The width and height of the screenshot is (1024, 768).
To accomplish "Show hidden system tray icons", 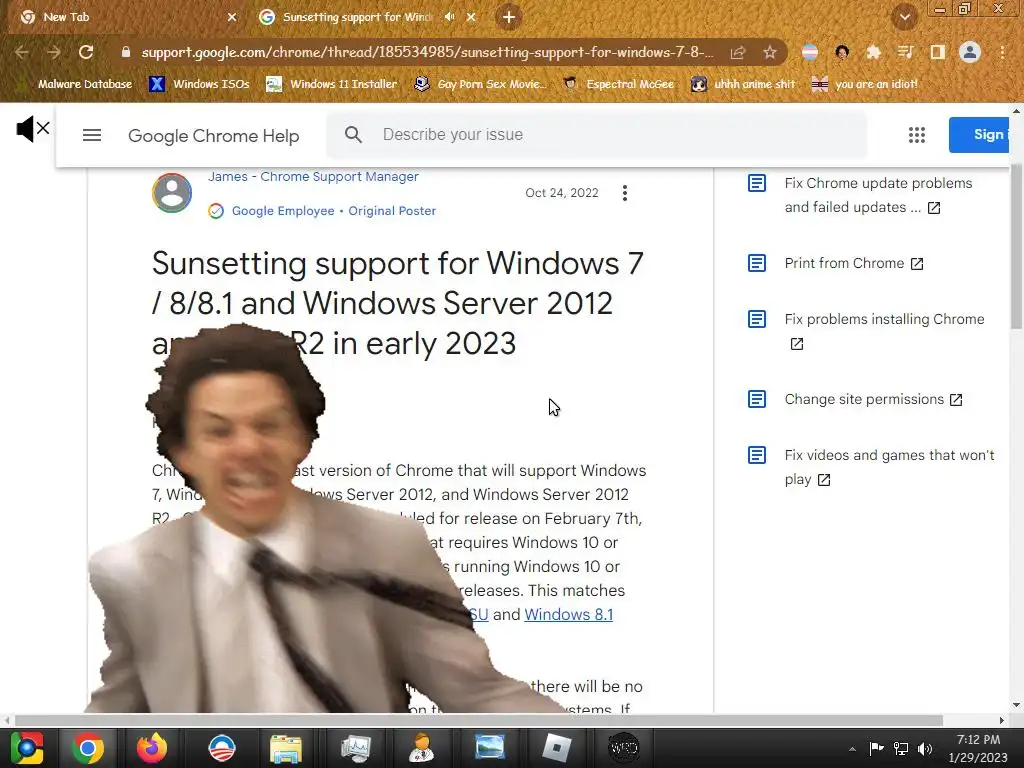I will pyautogui.click(x=852, y=749).
